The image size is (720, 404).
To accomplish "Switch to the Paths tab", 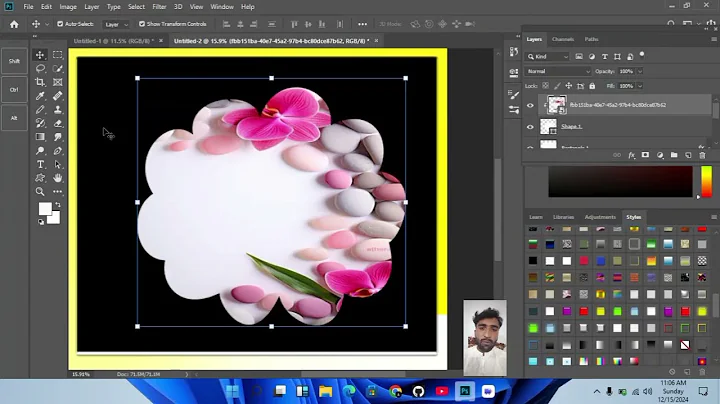I will pos(591,39).
